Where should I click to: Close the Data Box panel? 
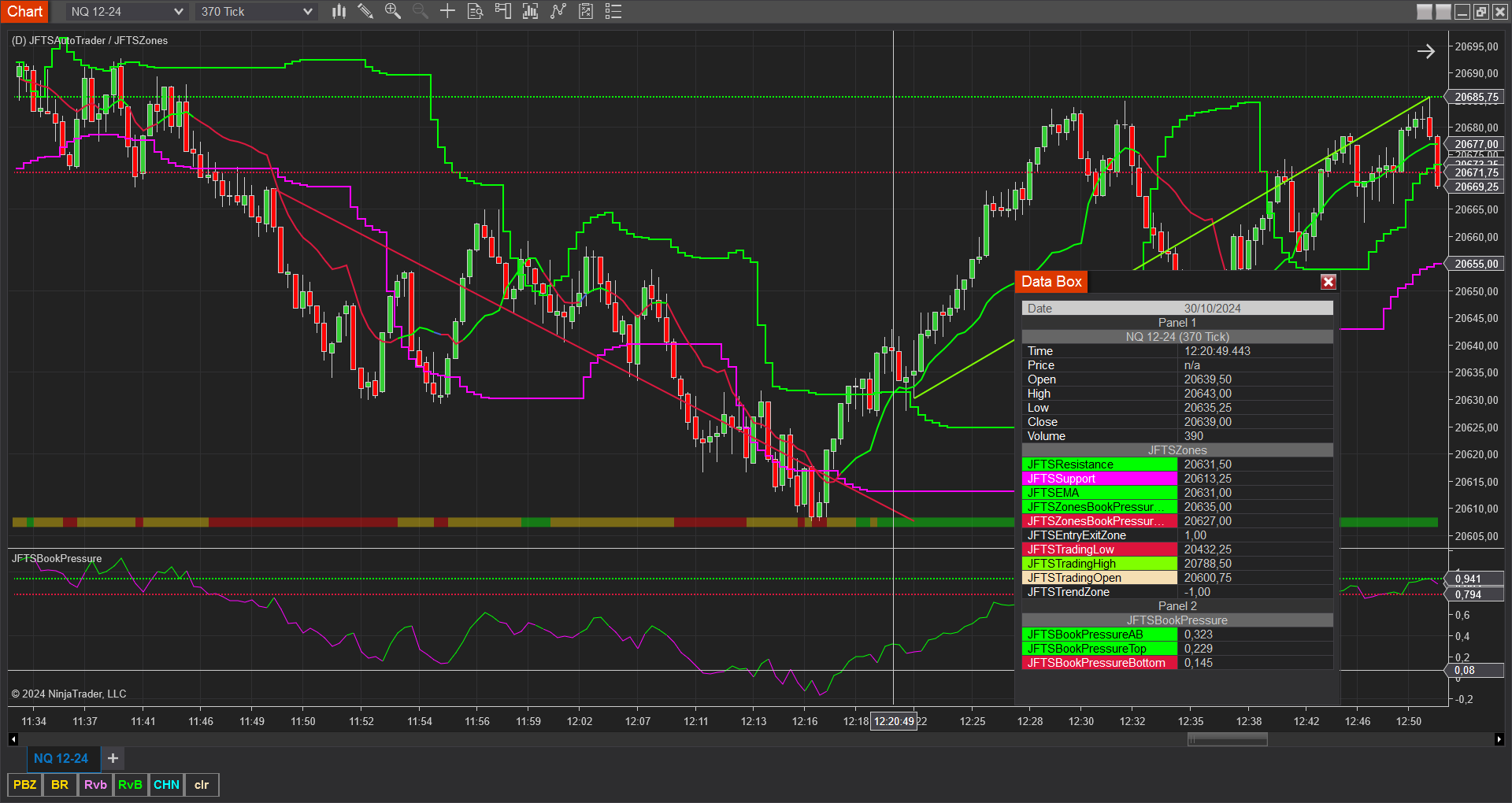point(1328,282)
